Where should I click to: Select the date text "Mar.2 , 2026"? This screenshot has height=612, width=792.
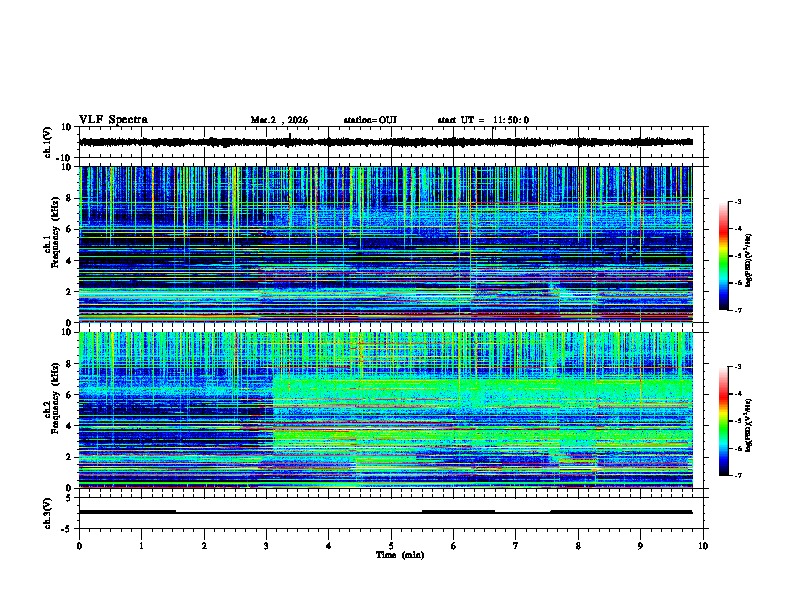tap(279, 120)
